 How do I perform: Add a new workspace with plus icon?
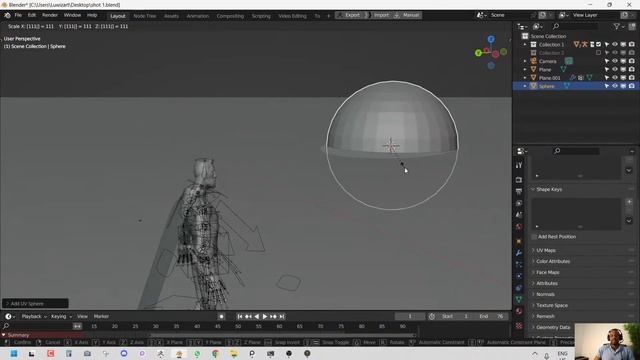[x=328, y=16]
